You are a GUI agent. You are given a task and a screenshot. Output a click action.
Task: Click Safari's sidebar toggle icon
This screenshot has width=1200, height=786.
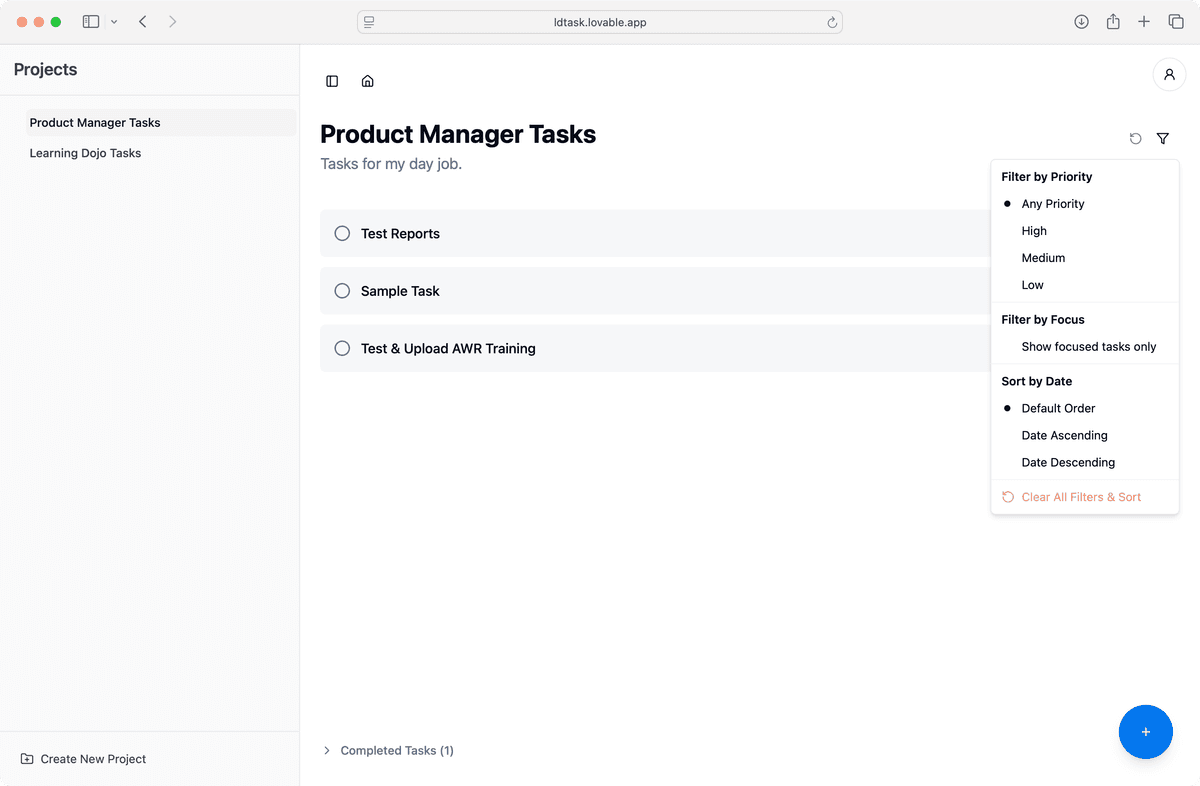(x=91, y=22)
